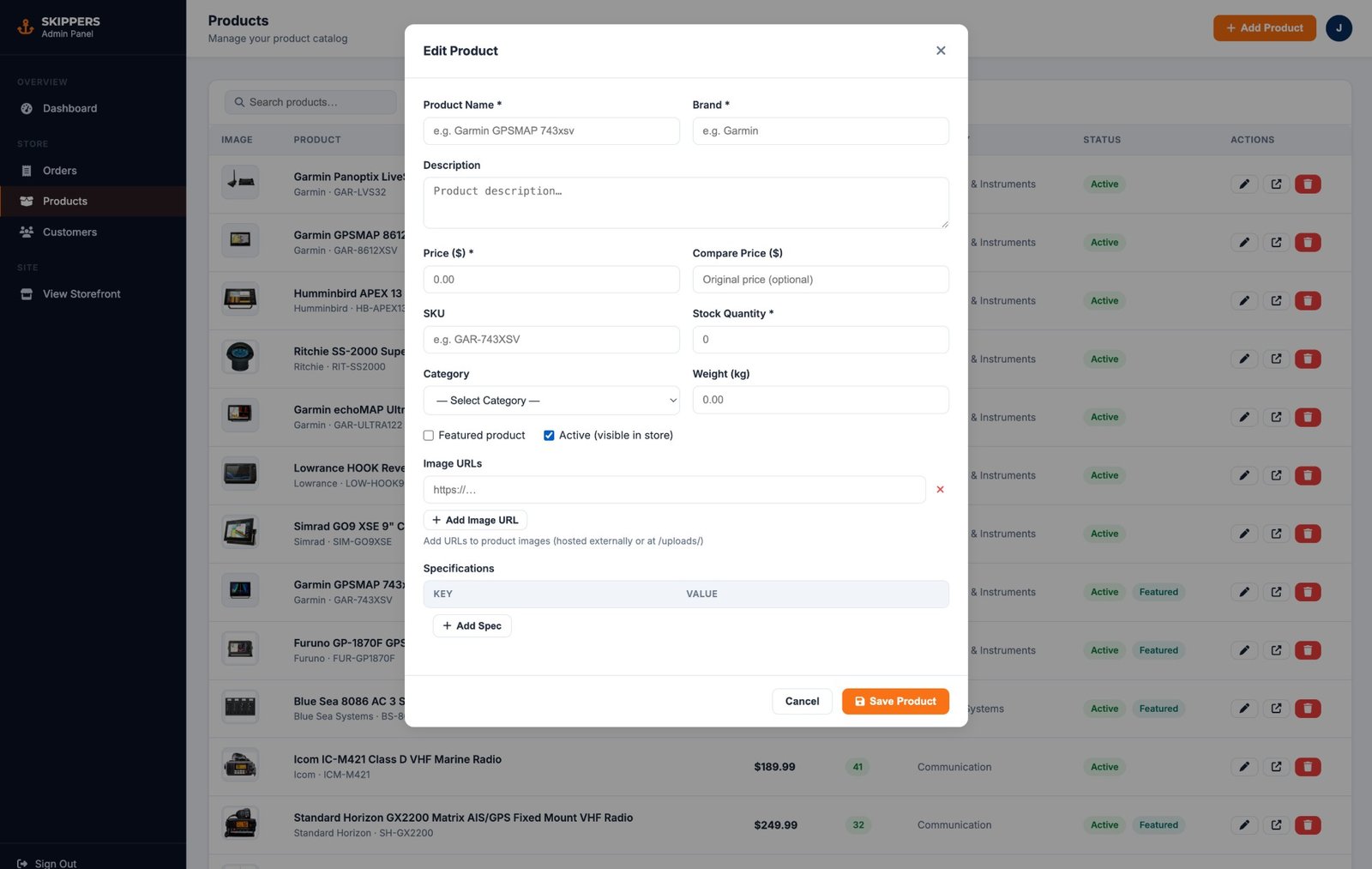Screen dimensions: 1372x869
Task: Cancel the product edit
Action: coord(802,702)
